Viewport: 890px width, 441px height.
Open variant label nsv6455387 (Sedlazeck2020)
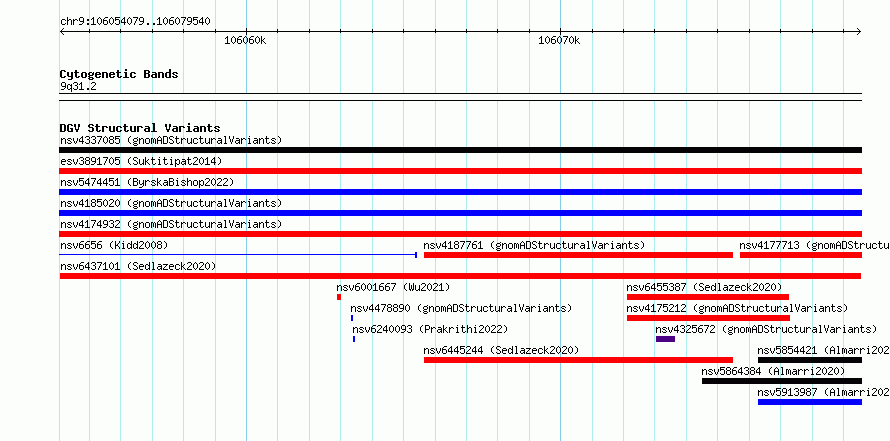704,287
